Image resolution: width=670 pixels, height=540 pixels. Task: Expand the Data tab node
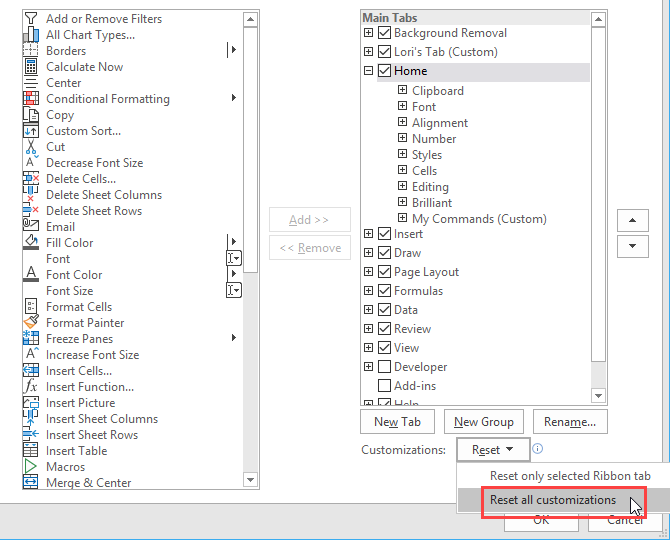click(368, 309)
